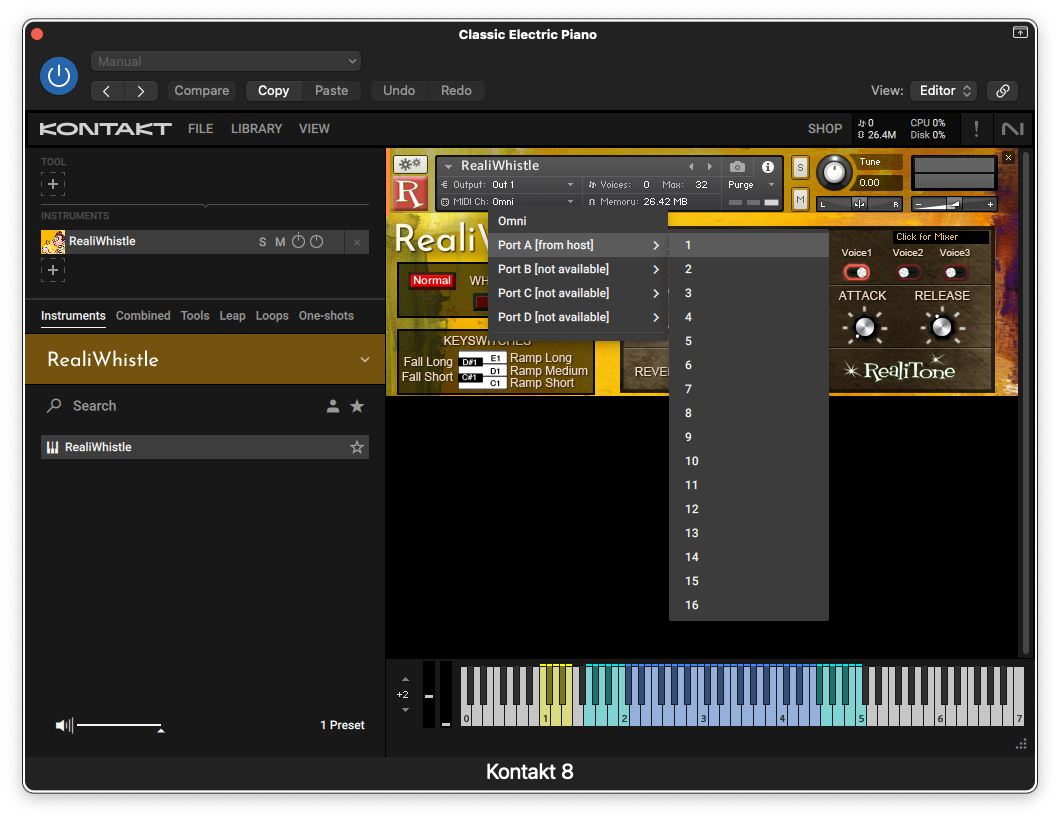Switch to the Loops tab
The height and width of the screenshot is (820, 1060).
point(272,316)
